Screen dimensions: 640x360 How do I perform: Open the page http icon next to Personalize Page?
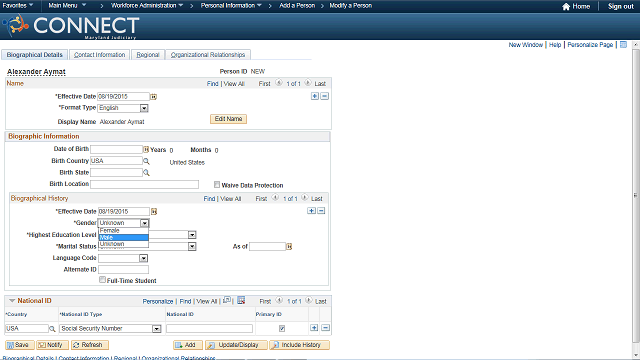click(x=623, y=44)
